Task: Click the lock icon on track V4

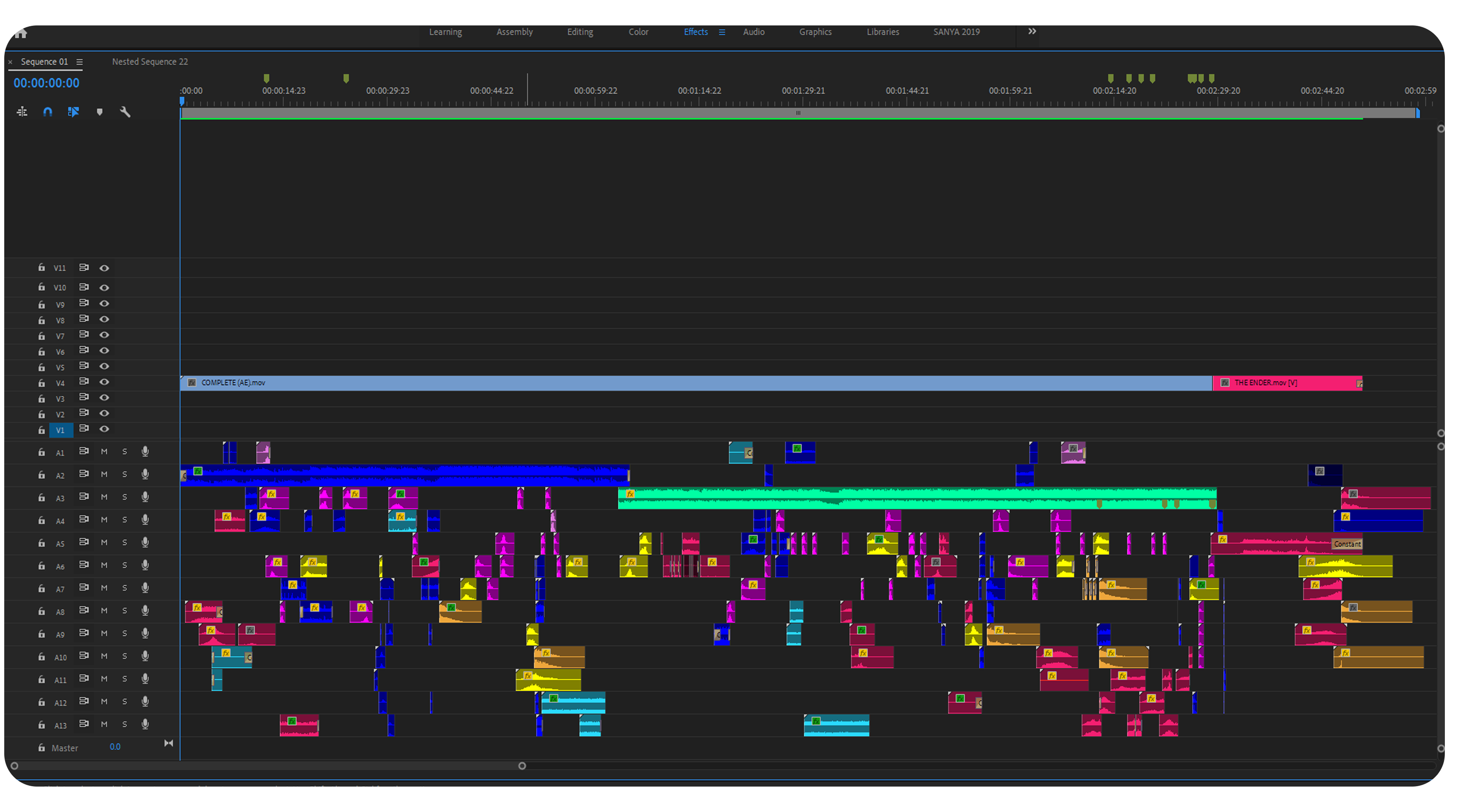Action: click(41, 383)
